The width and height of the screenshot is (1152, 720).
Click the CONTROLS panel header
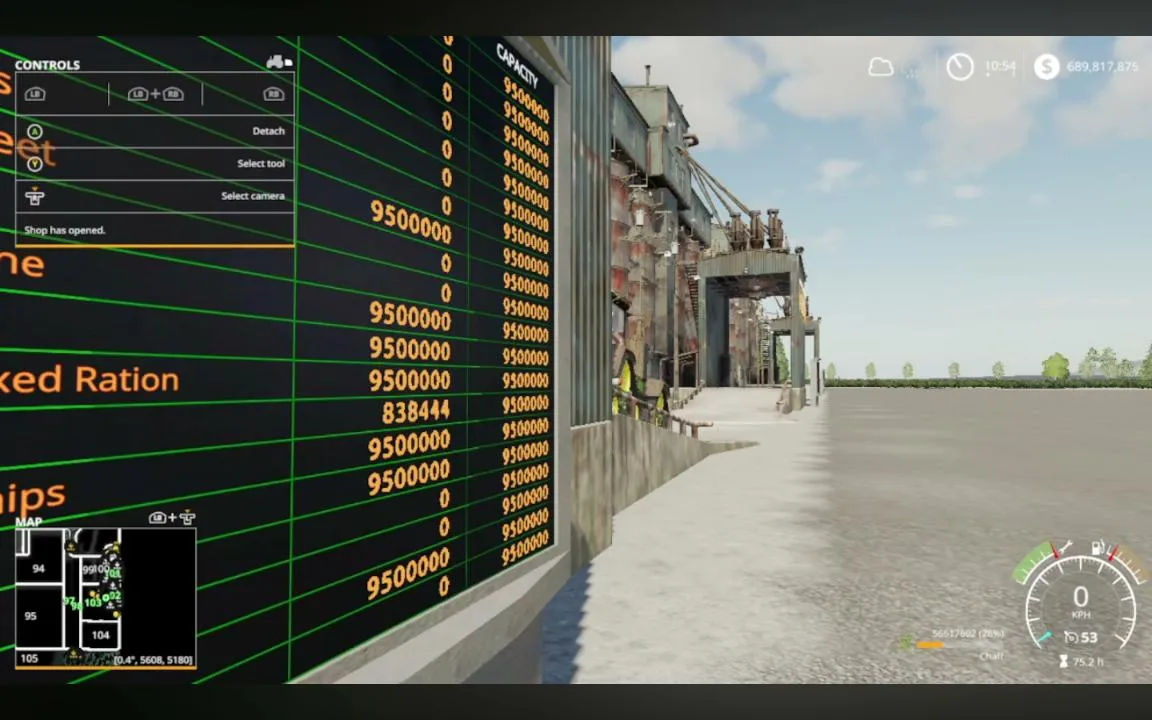[47, 65]
